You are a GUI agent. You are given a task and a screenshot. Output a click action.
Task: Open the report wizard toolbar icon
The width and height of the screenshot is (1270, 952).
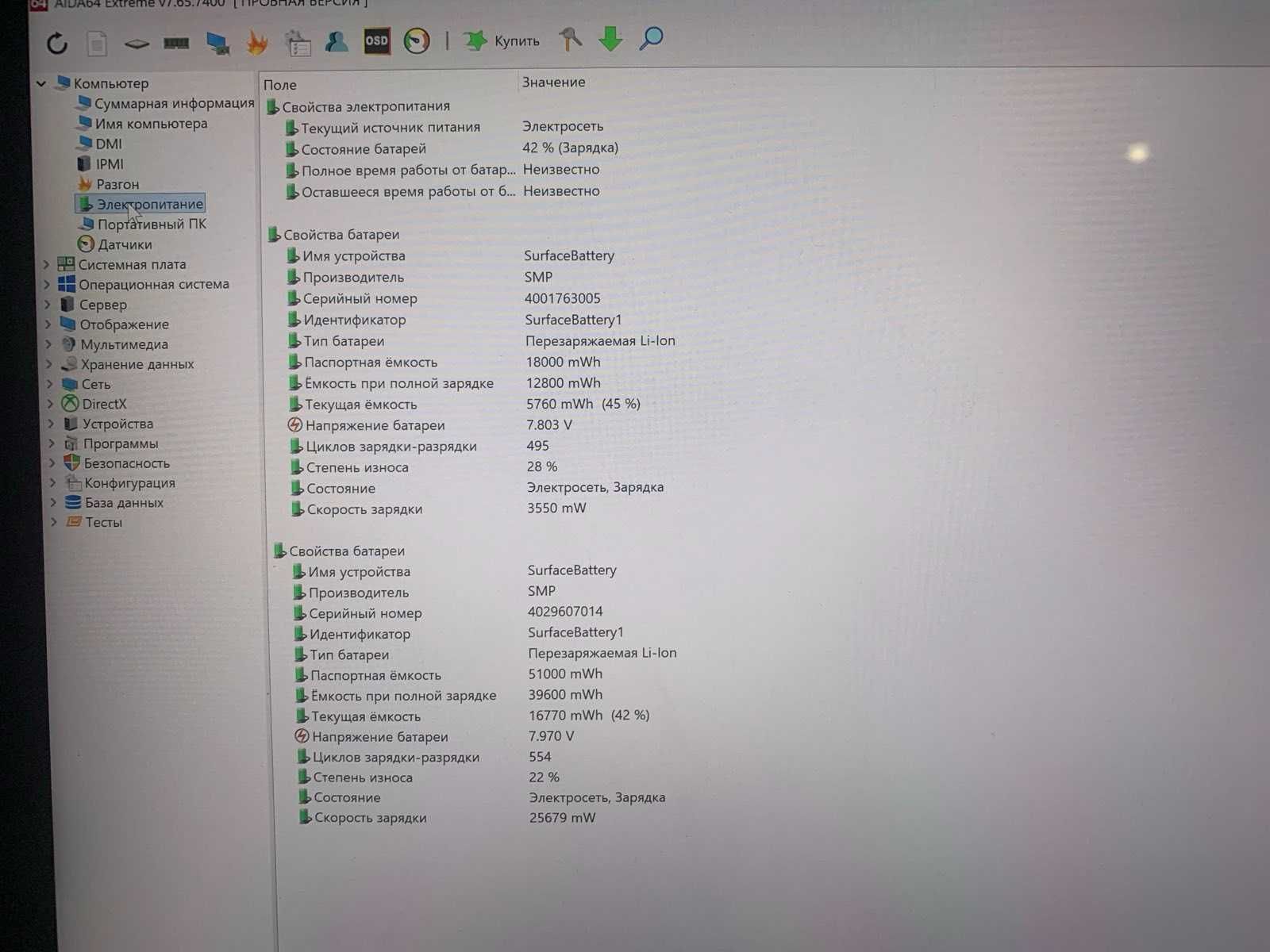click(x=298, y=43)
